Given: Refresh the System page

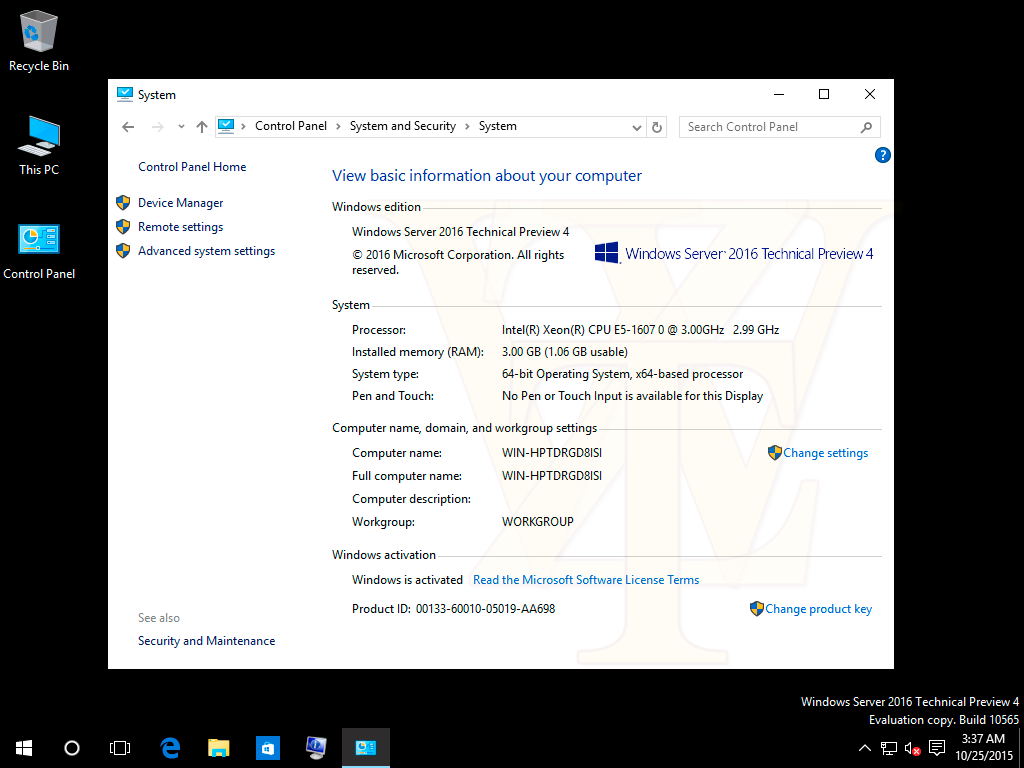Looking at the screenshot, I should tap(656, 127).
